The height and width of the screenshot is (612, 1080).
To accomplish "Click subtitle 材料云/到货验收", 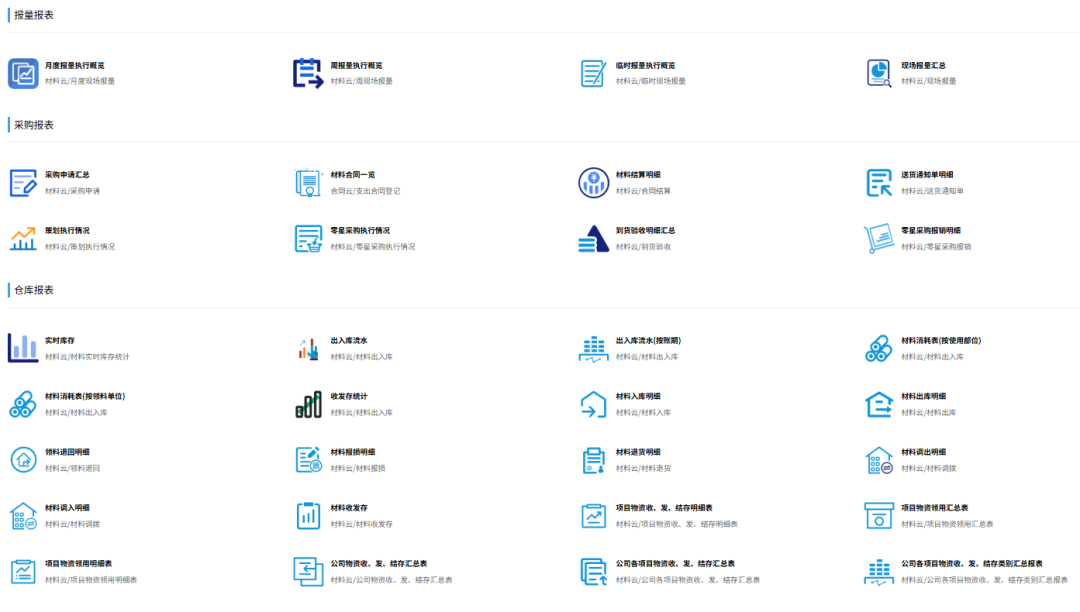I will (x=643, y=247).
